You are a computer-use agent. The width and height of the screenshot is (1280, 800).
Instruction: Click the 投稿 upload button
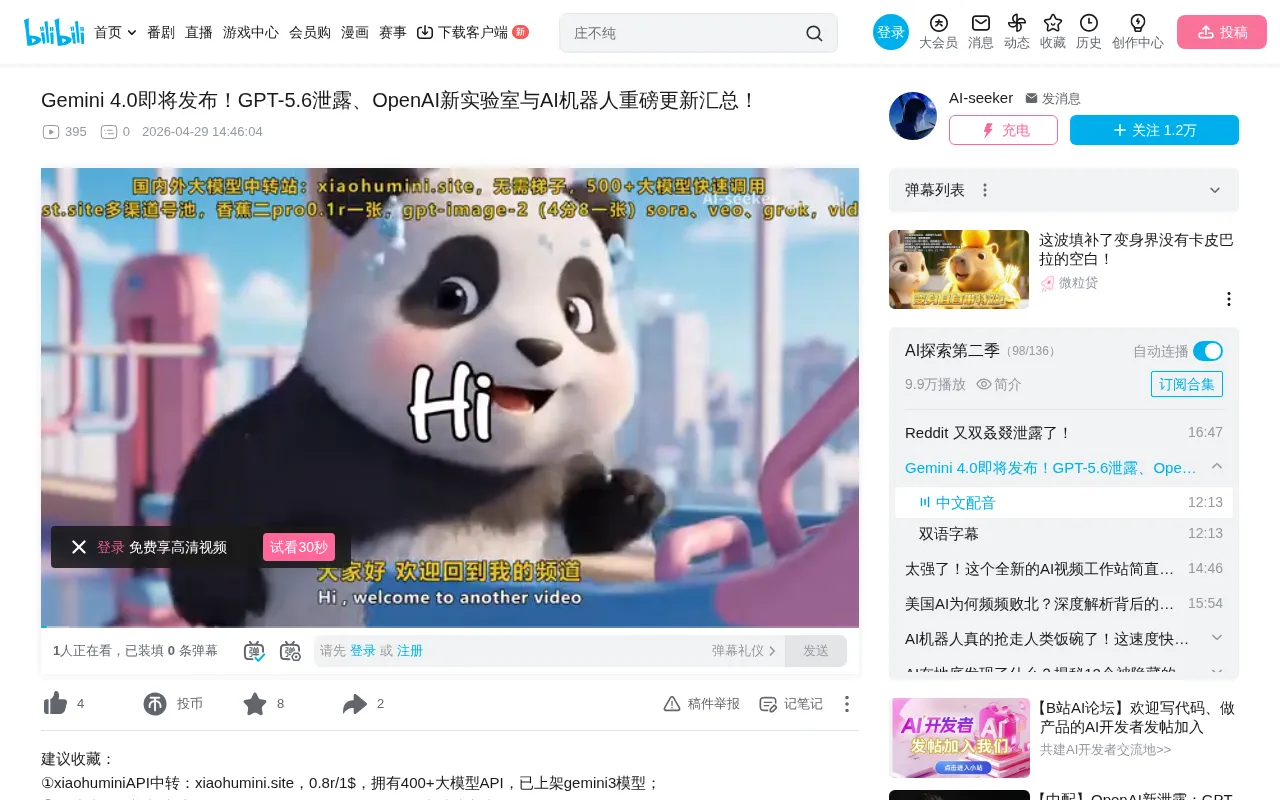[x=1222, y=32]
